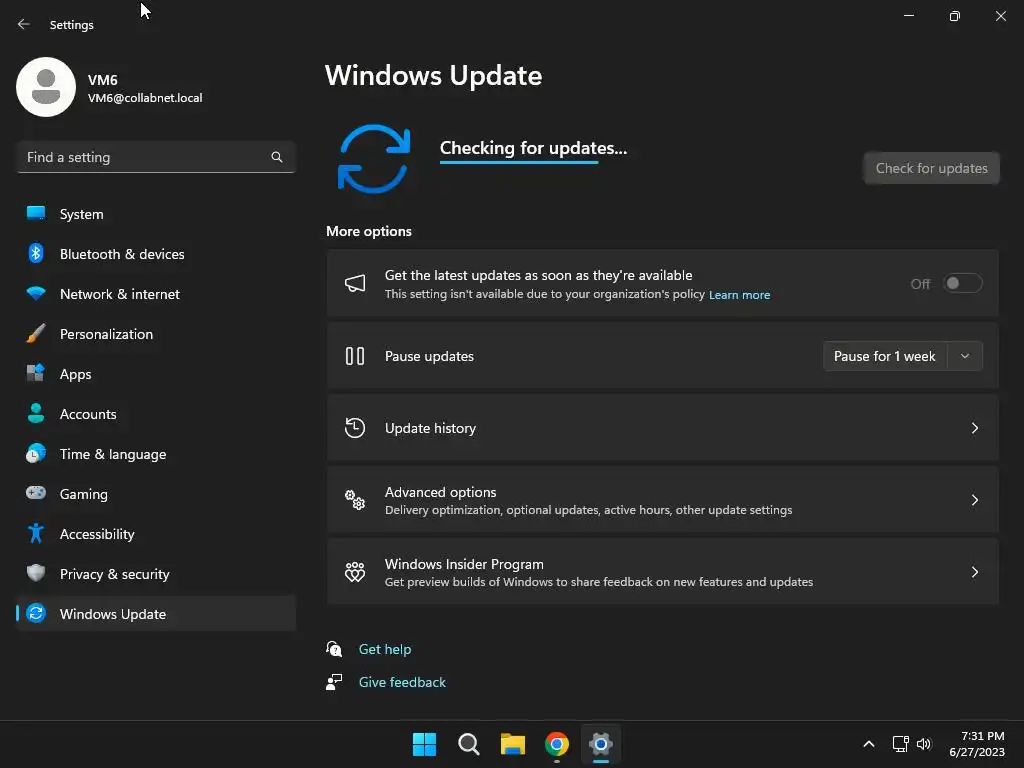This screenshot has height=768, width=1024.
Task: Select Gaming in the sidebar
Action: click(x=155, y=494)
